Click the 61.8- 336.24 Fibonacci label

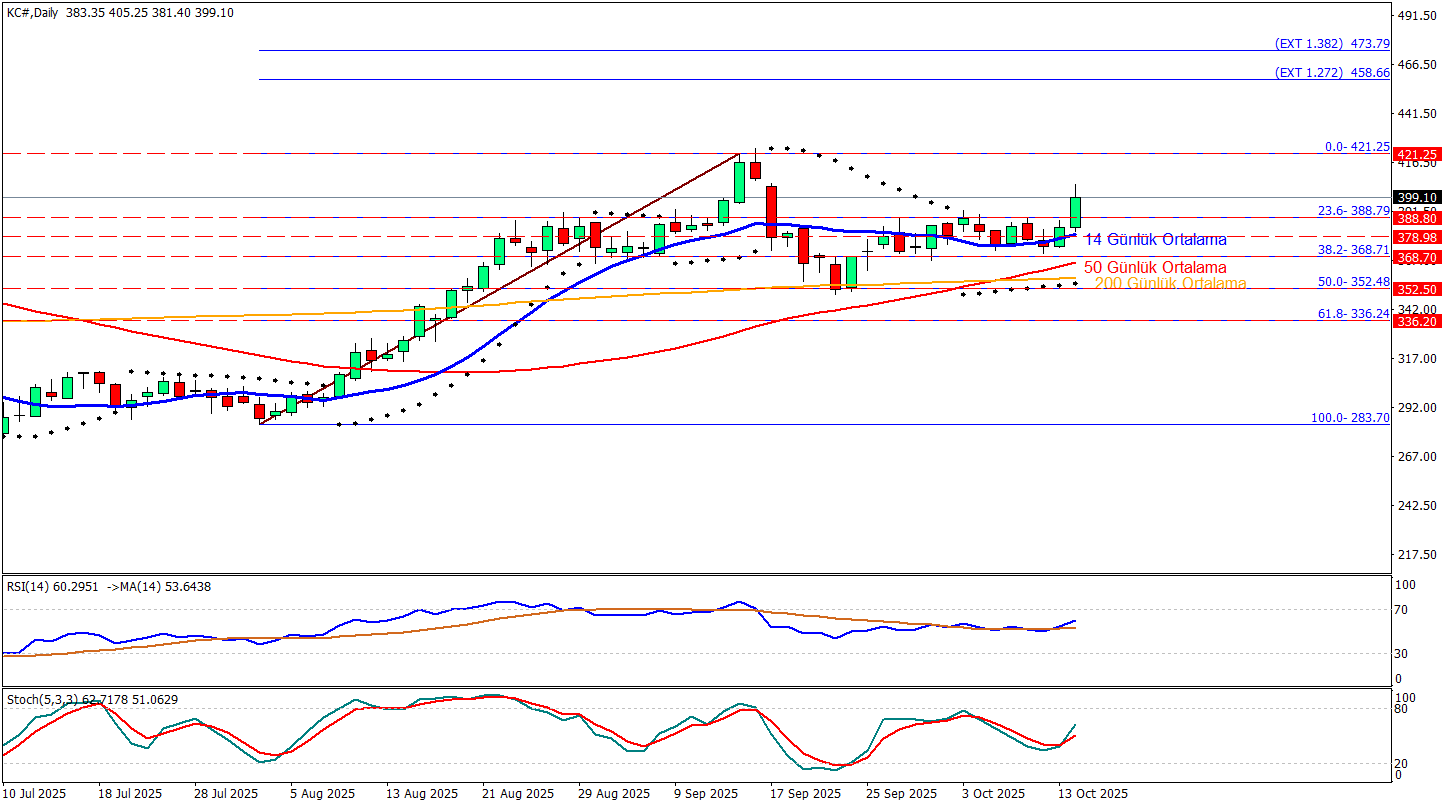coord(1353,313)
